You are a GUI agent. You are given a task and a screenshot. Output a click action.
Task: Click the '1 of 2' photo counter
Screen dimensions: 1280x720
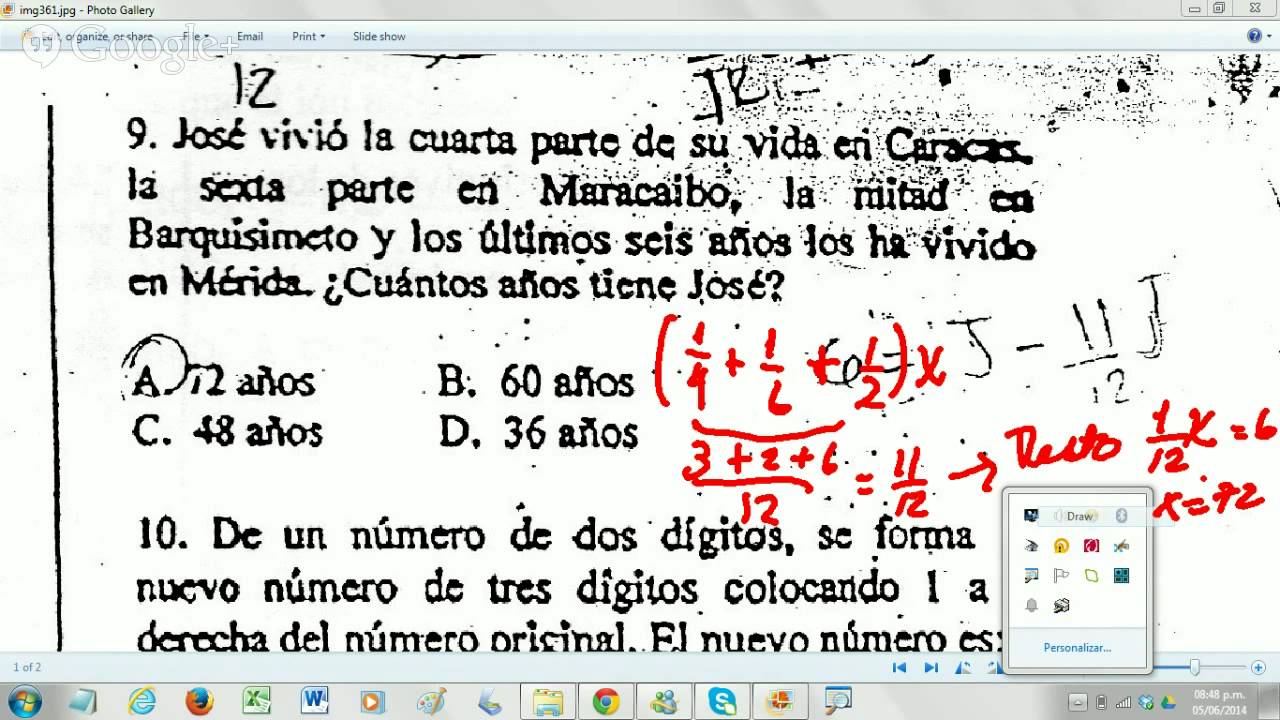point(27,667)
